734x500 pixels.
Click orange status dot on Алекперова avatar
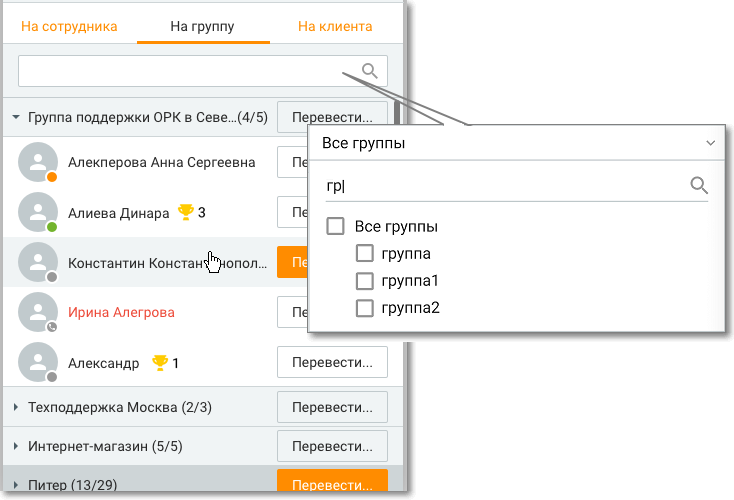(52, 176)
